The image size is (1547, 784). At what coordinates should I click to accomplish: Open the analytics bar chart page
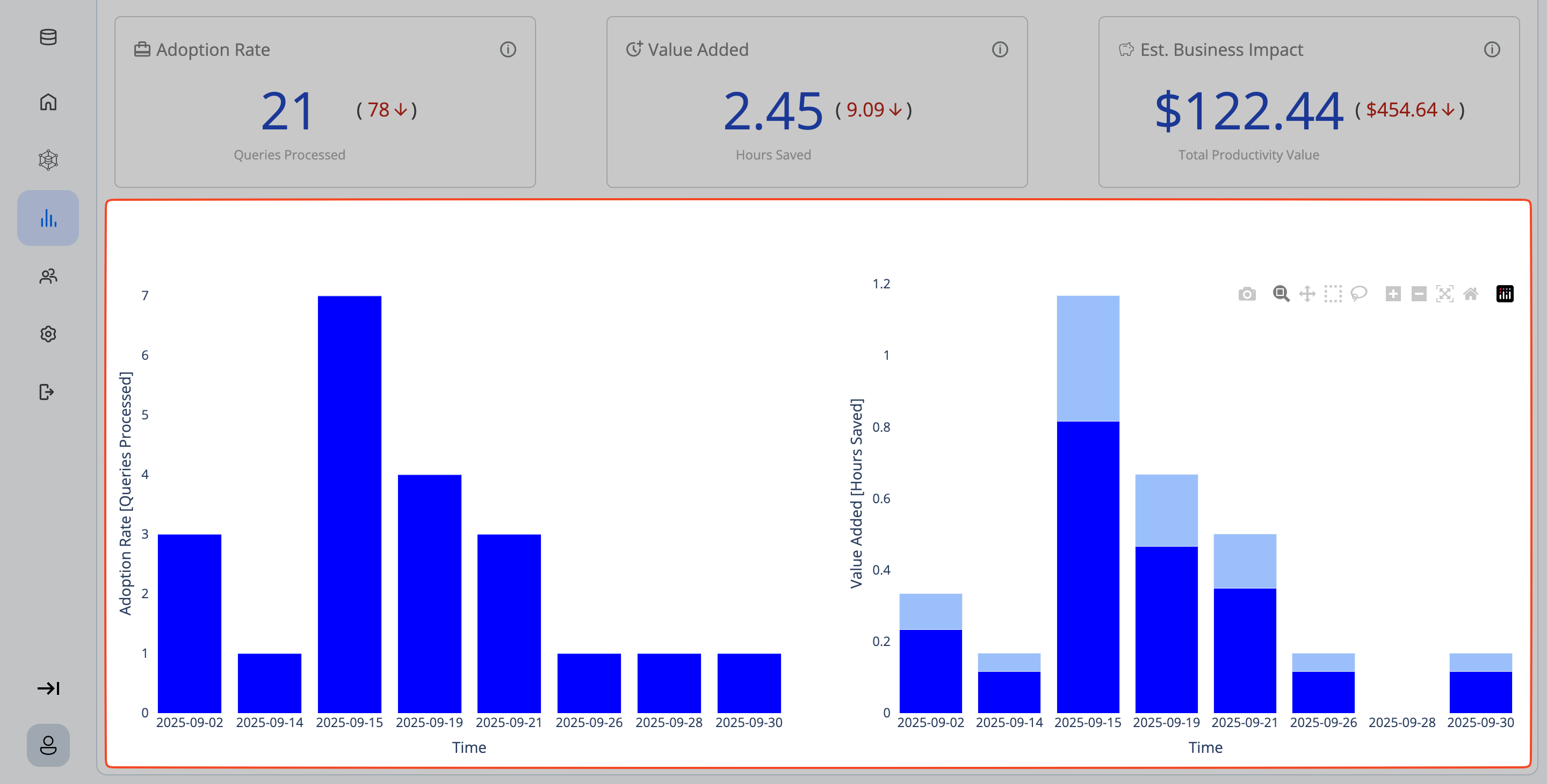[48, 218]
